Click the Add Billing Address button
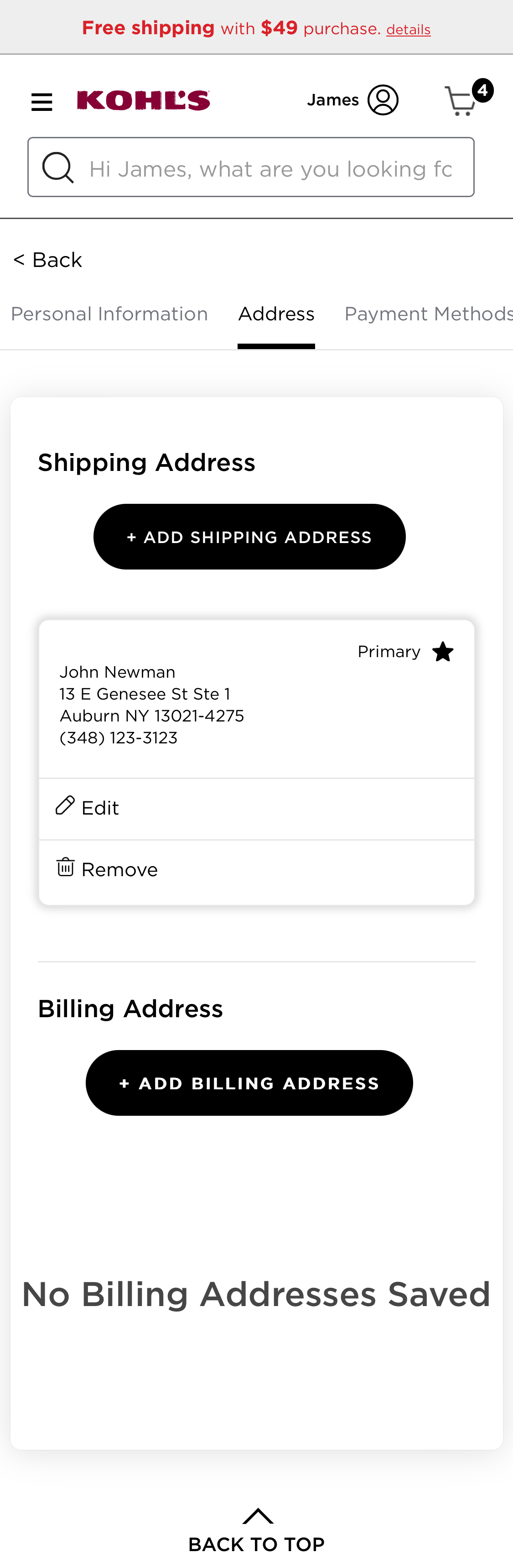The image size is (513, 1568). [x=249, y=1082]
